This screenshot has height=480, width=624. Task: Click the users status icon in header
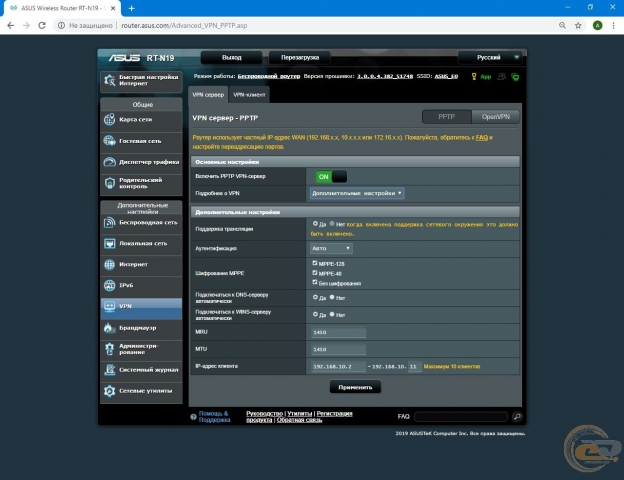502,76
